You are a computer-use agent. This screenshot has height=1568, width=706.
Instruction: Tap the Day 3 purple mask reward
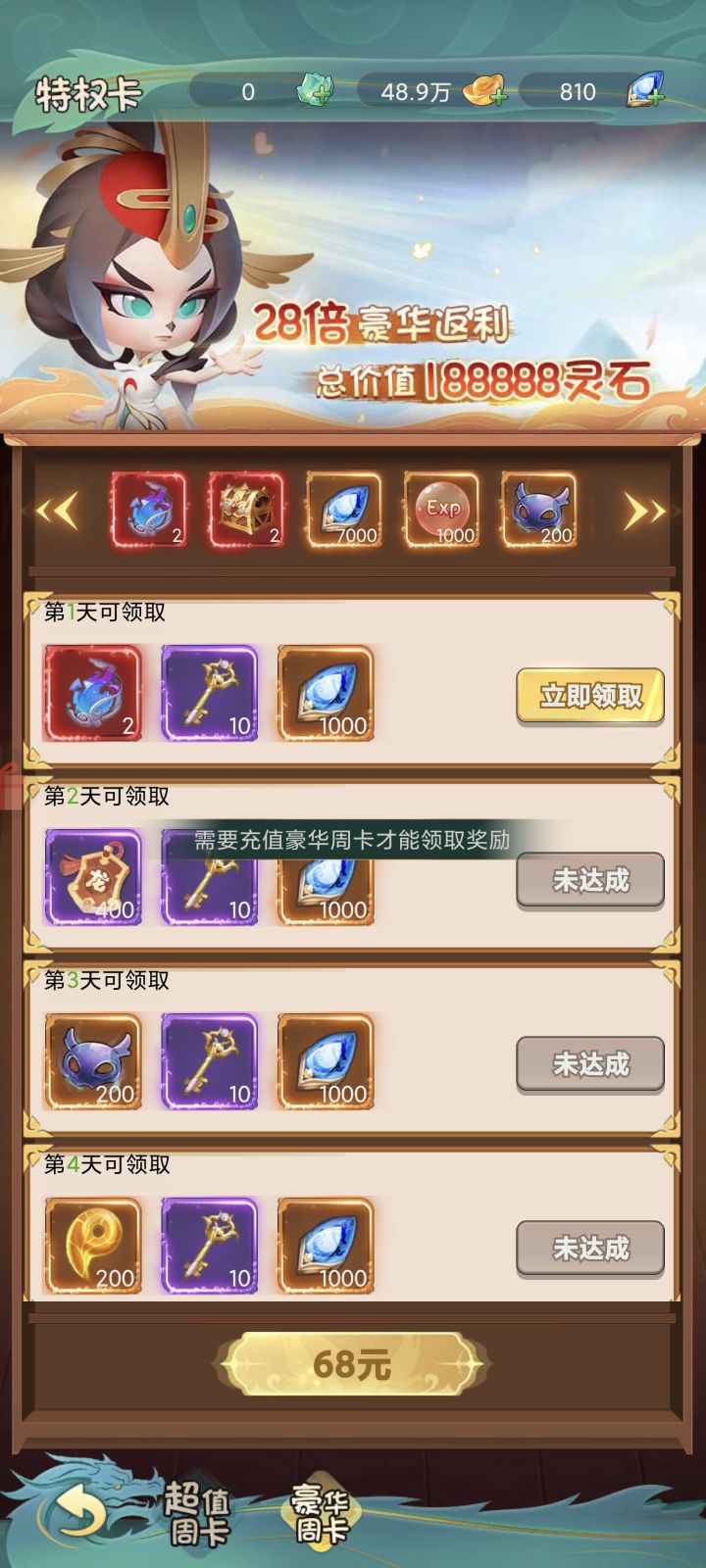coord(92,1061)
